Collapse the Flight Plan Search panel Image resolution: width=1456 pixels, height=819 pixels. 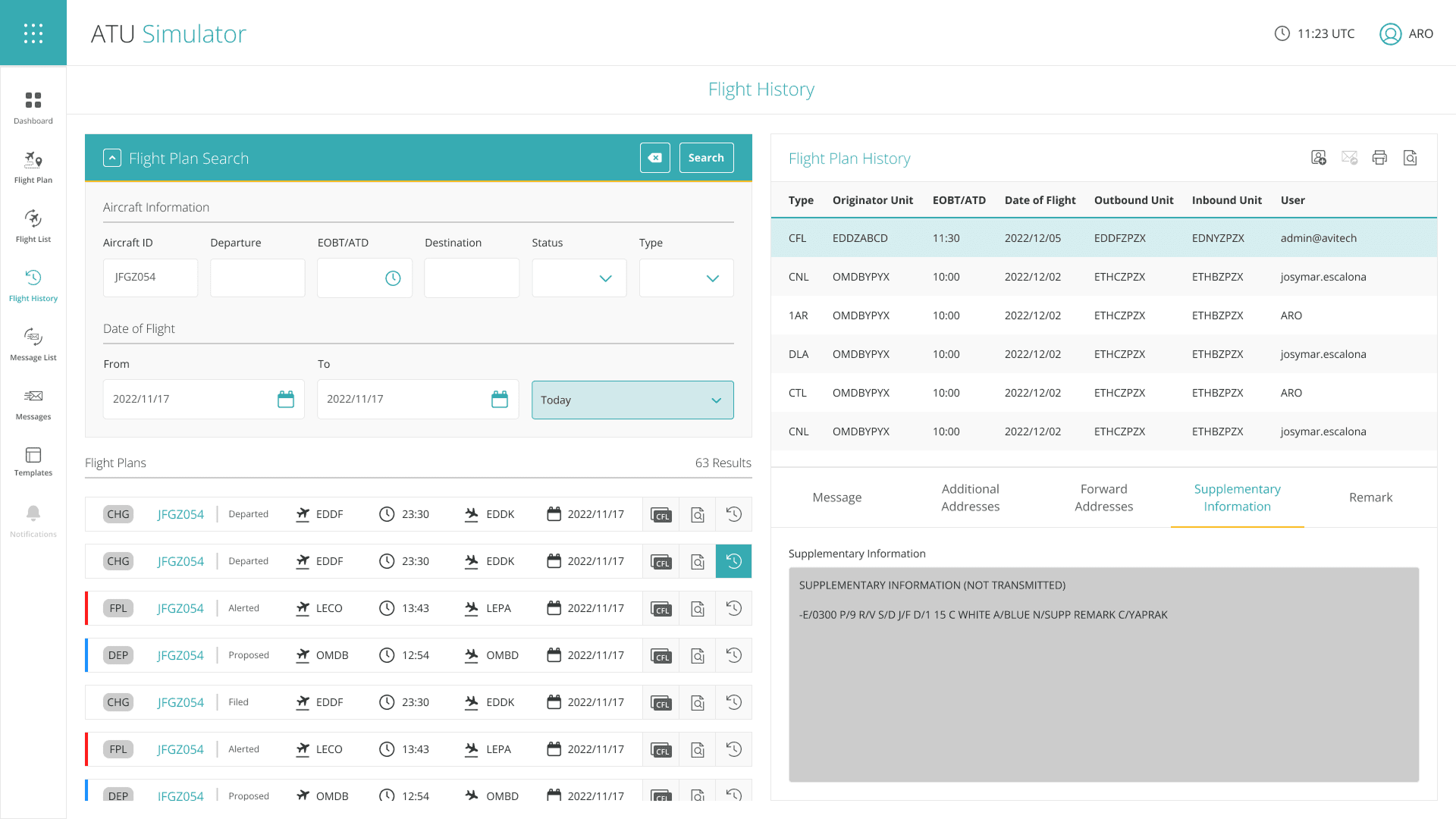click(111, 158)
